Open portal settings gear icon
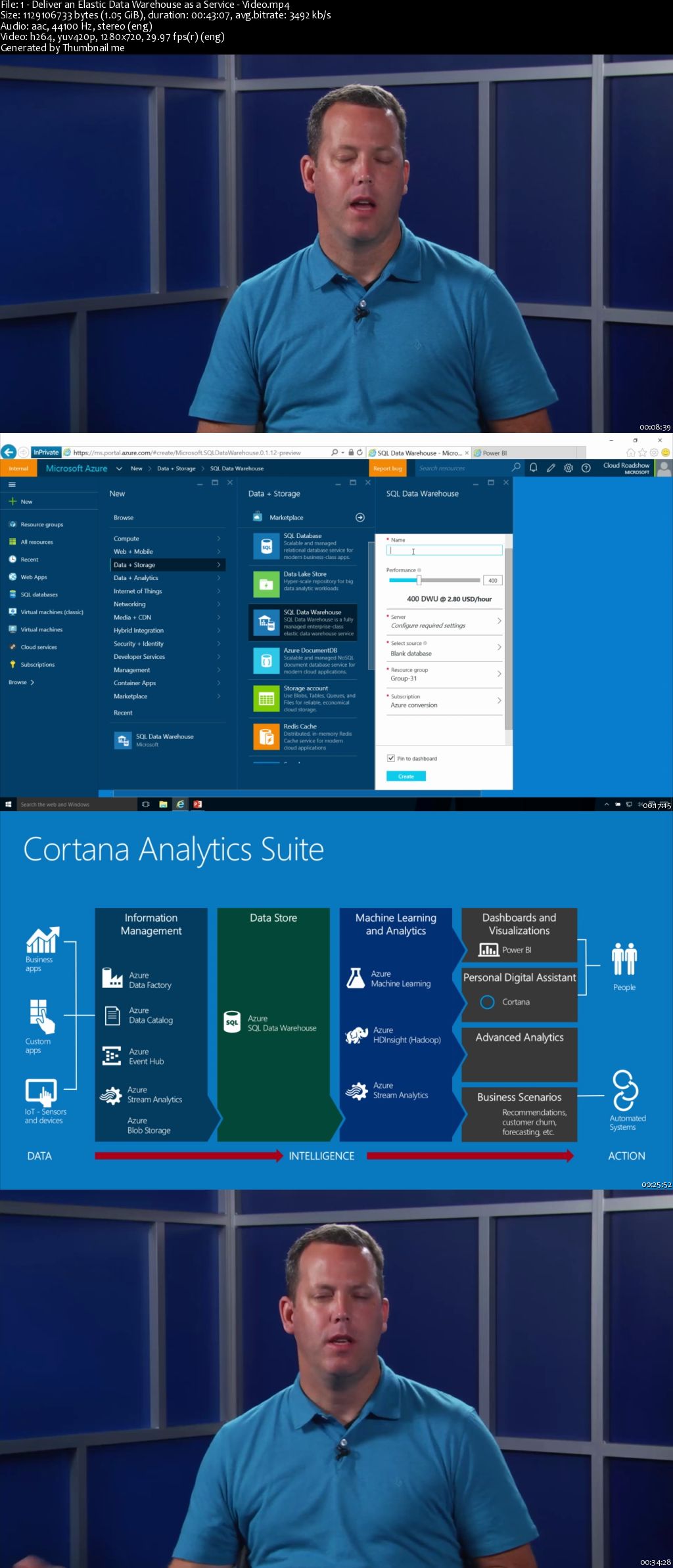The height and width of the screenshot is (1568, 673). pos(569,468)
